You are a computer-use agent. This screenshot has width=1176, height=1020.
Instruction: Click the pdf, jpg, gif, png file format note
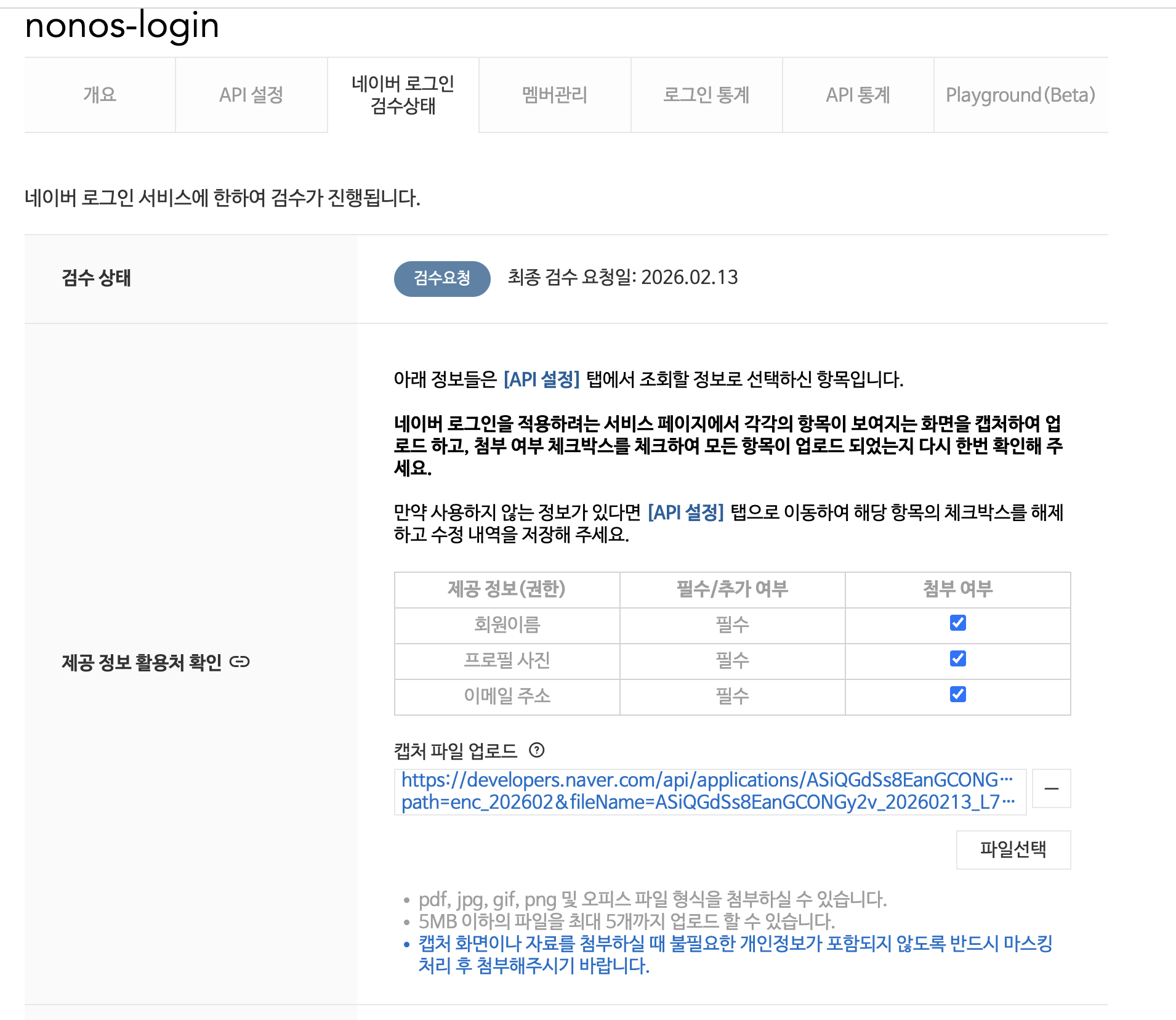pyautogui.click(x=653, y=900)
